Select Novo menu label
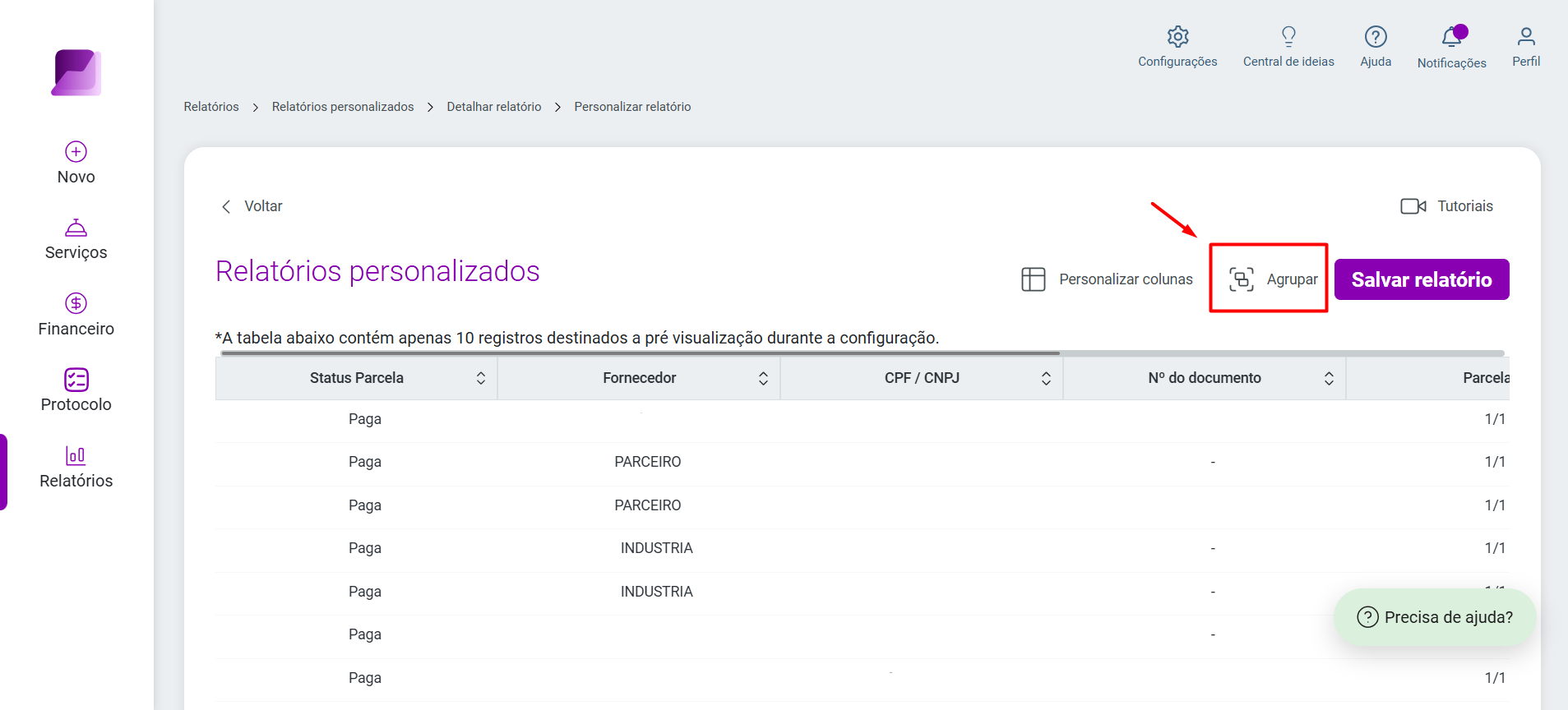This screenshot has width=1568, height=710. point(76,177)
